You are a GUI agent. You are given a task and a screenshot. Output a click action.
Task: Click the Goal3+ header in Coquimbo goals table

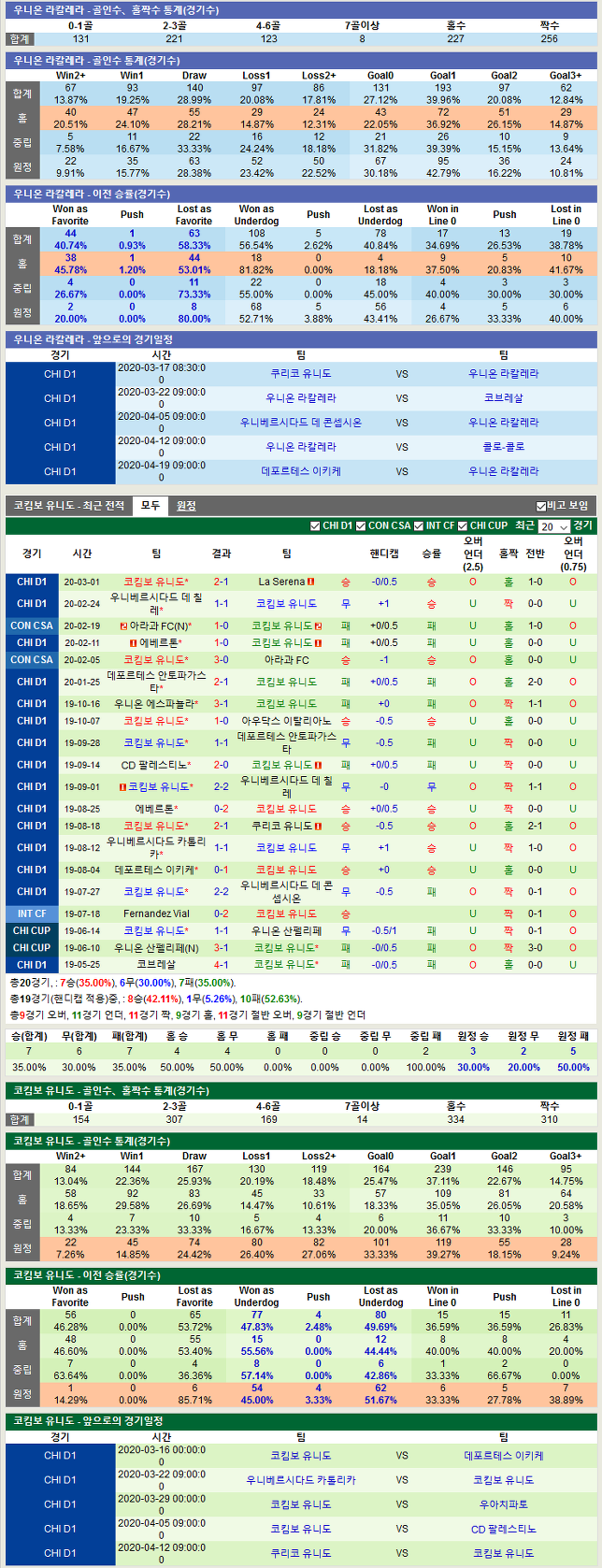566,1157
